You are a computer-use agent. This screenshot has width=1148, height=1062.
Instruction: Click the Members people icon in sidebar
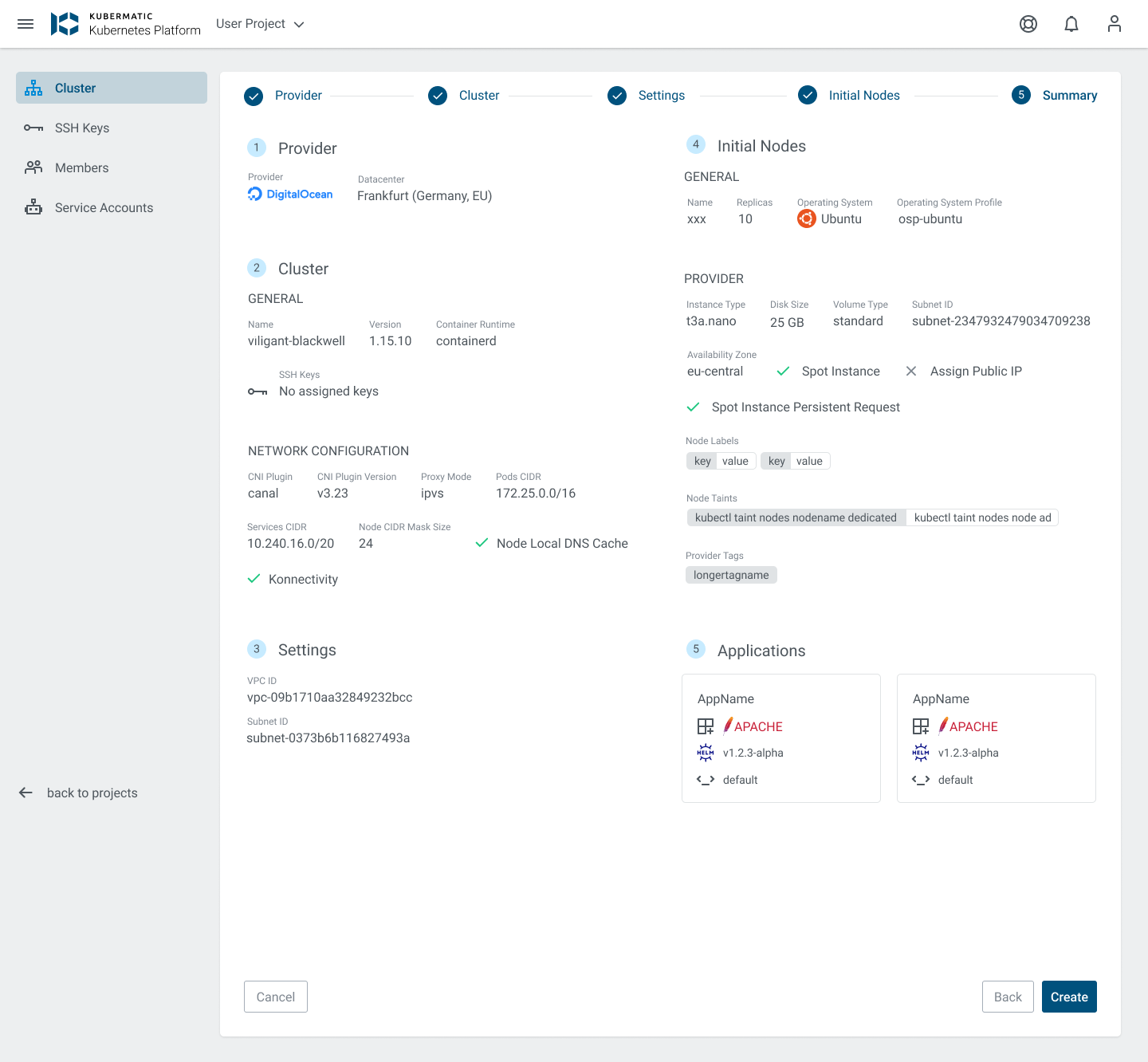pyautogui.click(x=33, y=167)
